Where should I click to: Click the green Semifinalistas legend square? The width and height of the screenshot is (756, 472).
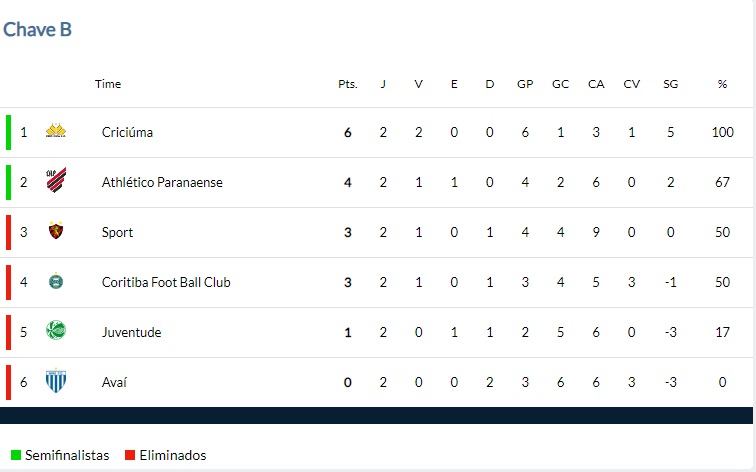(x=16, y=455)
